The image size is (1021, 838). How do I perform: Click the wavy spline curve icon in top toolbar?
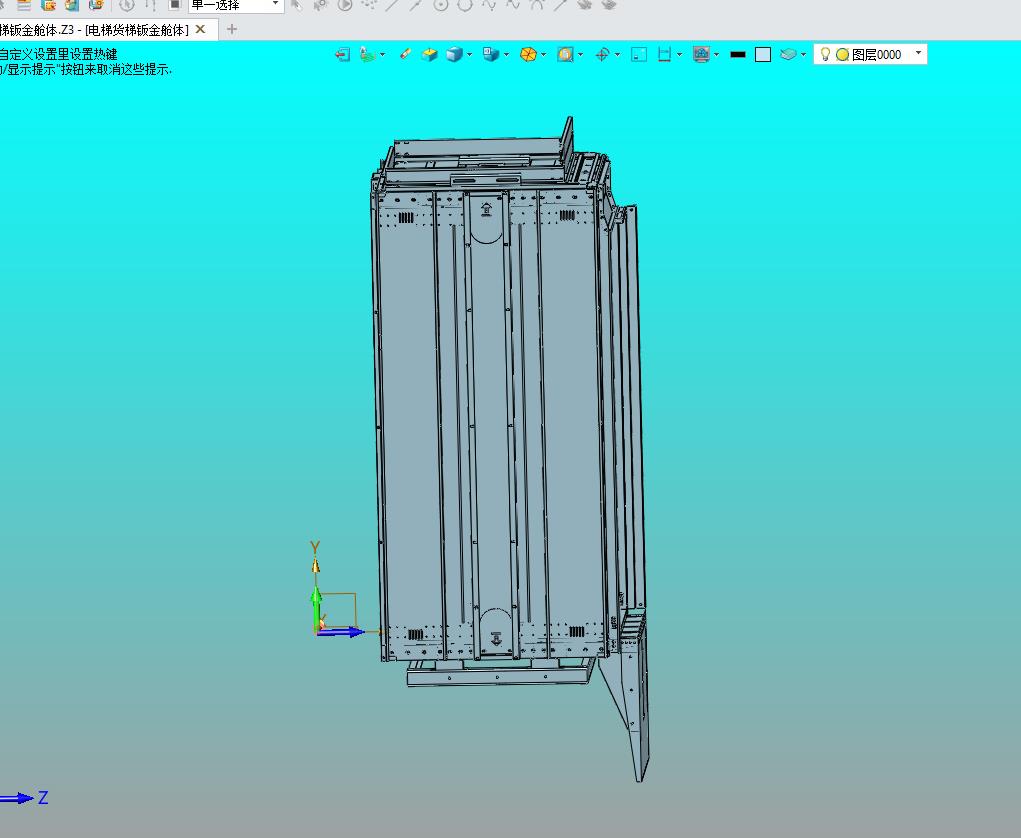coord(489,5)
